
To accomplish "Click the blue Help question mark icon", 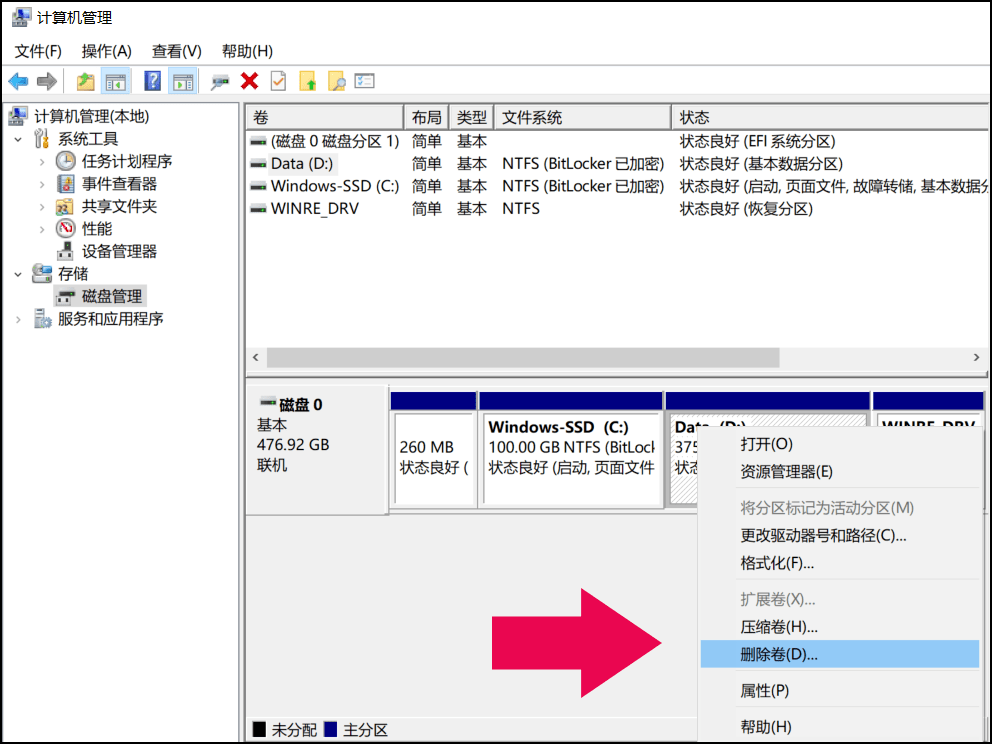I will (x=152, y=82).
